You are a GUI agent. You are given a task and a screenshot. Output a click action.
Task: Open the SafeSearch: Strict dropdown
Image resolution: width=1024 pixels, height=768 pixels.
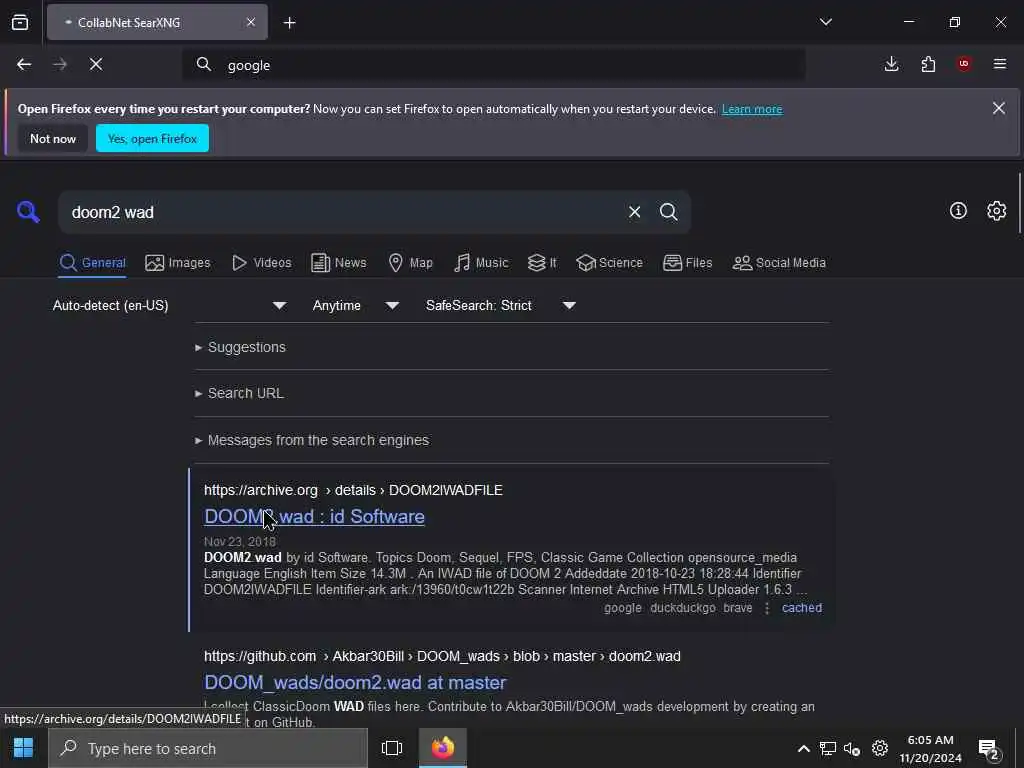[501, 306]
